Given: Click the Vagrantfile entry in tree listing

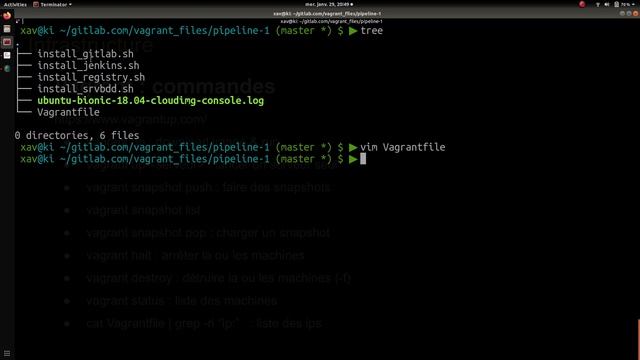Looking at the screenshot, I should pyautogui.click(x=68, y=112).
